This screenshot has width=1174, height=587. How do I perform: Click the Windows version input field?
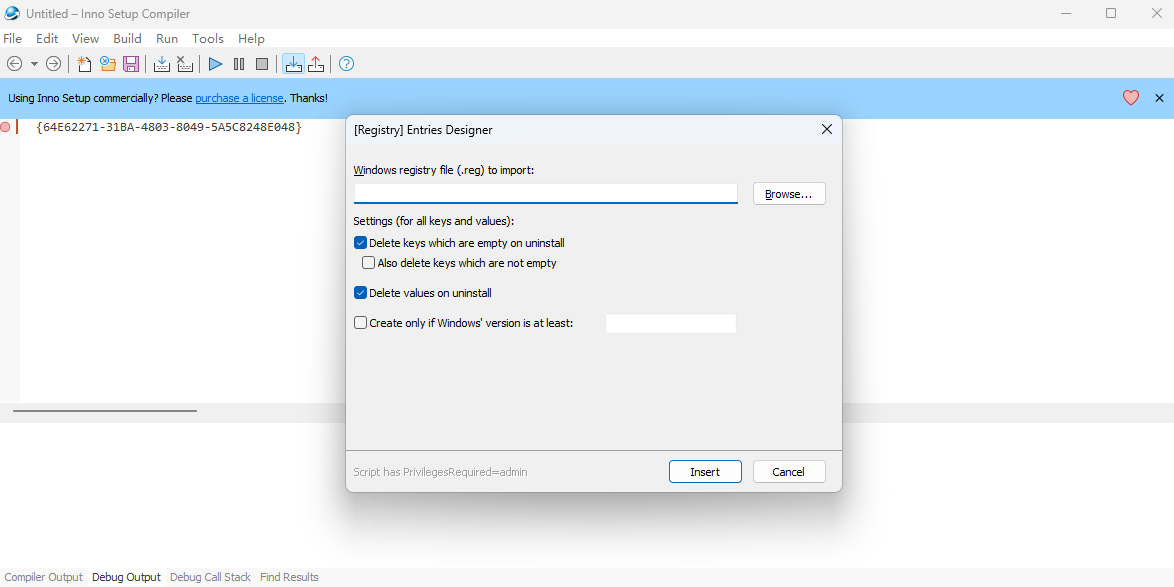(x=670, y=322)
